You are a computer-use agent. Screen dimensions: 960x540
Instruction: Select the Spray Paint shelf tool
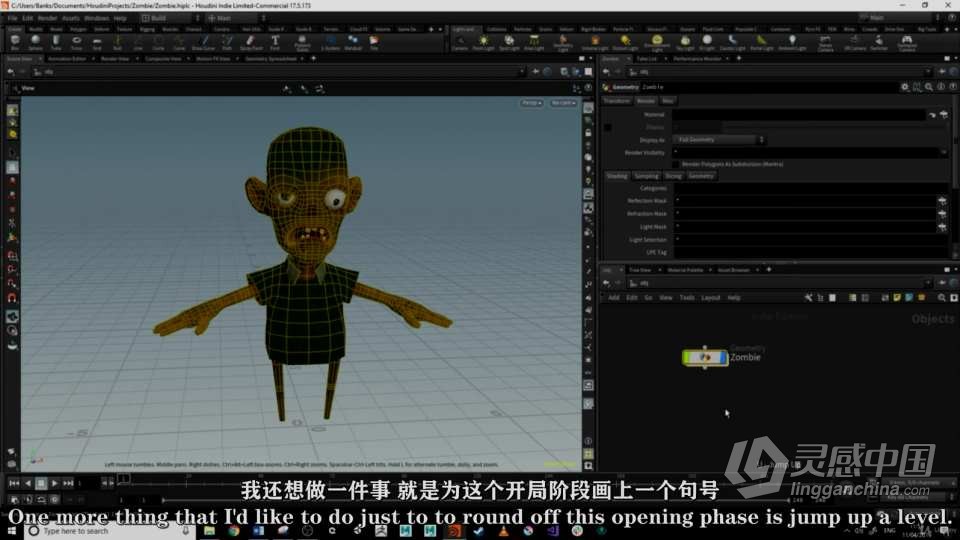(x=251, y=42)
